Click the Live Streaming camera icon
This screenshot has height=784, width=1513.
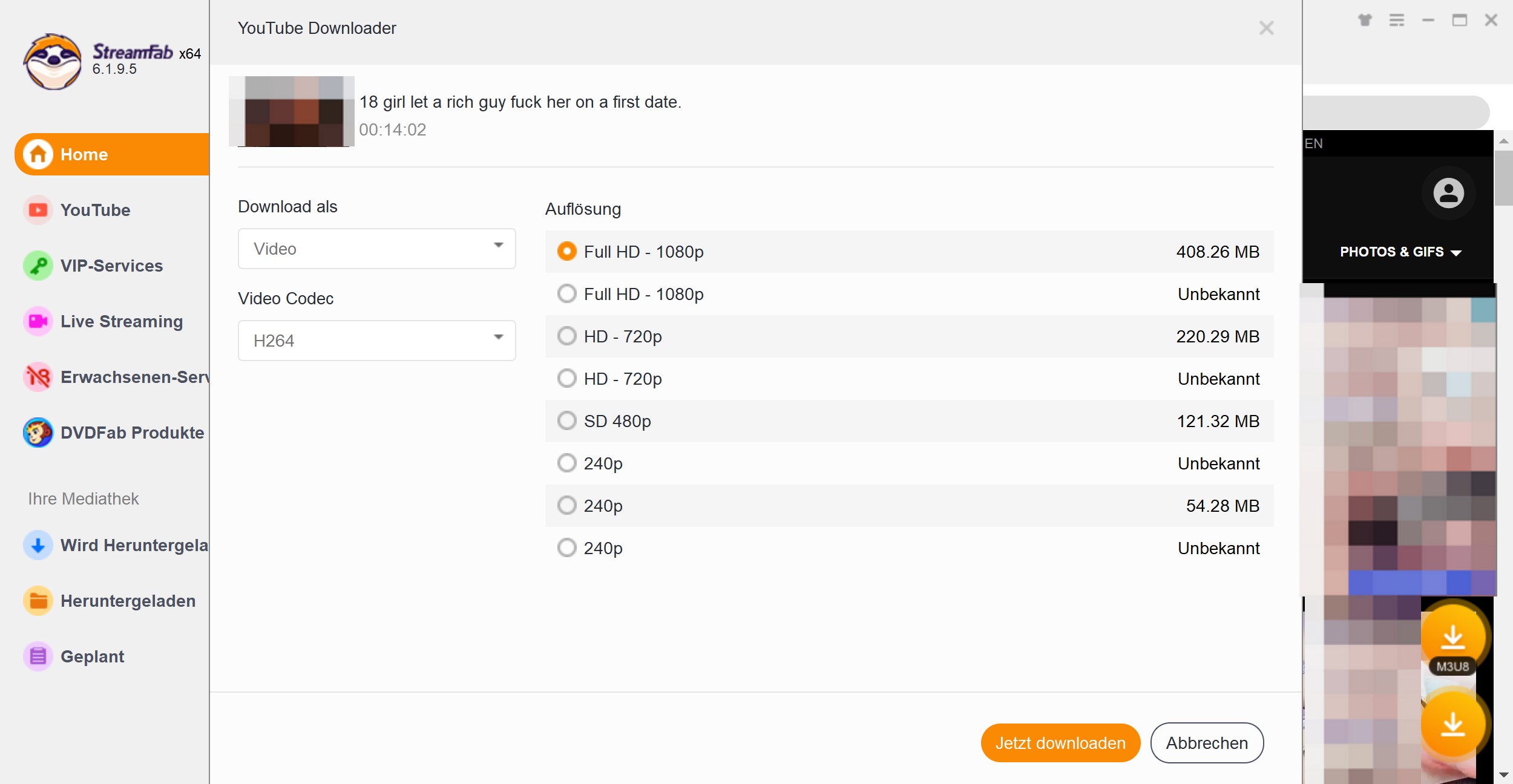click(38, 321)
